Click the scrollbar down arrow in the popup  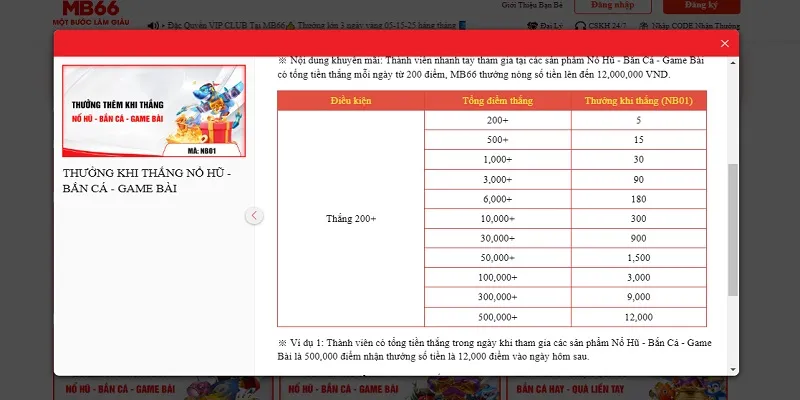734,368
